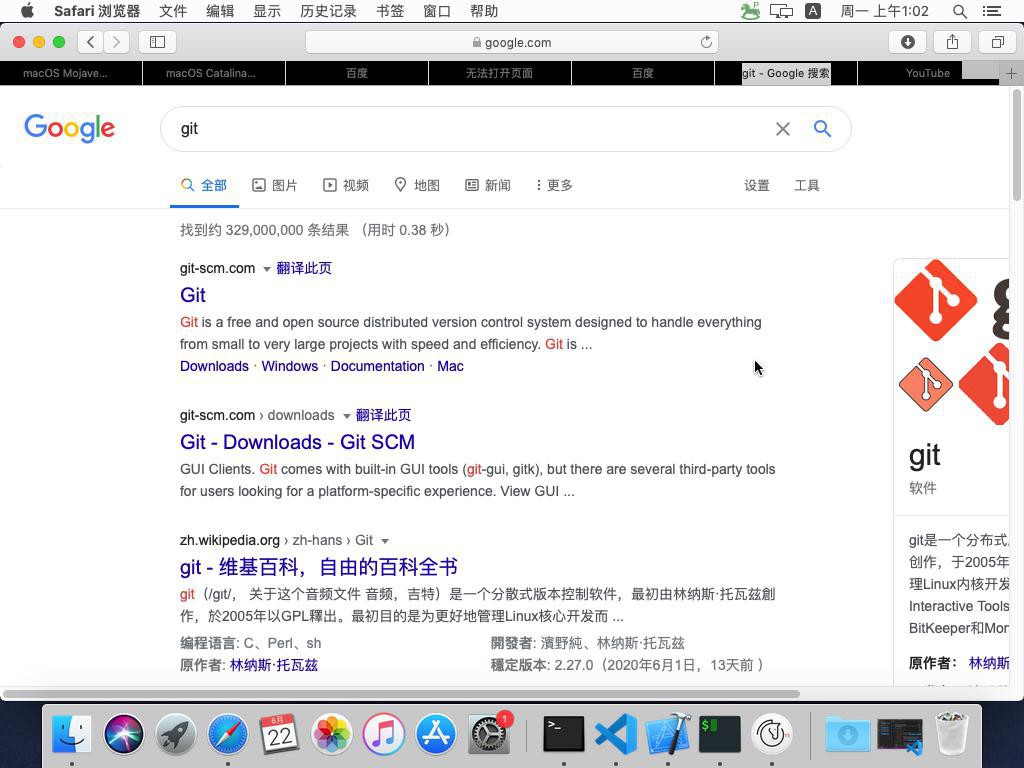This screenshot has width=1024, height=768.
Task: Open Notification Center from the menu bar
Action: click(x=992, y=11)
